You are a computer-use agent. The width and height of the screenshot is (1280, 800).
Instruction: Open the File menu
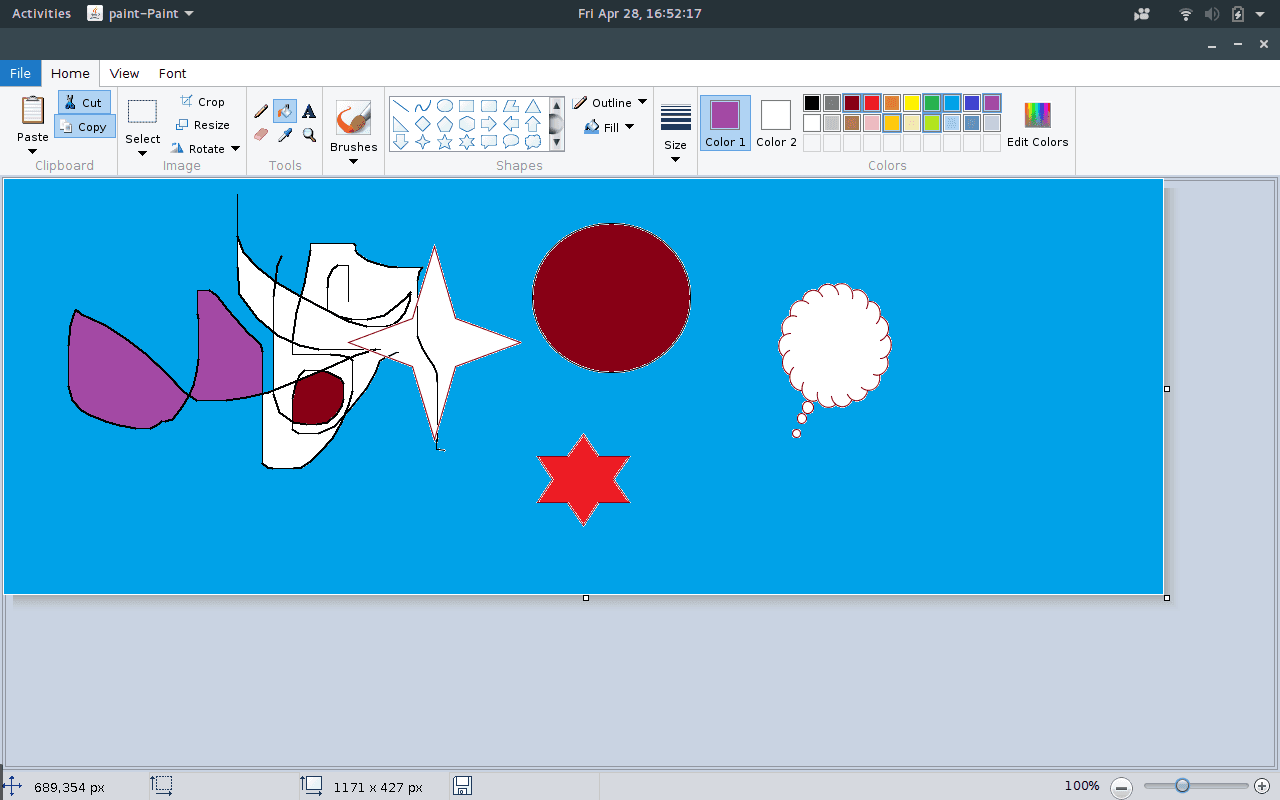point(20,73)
